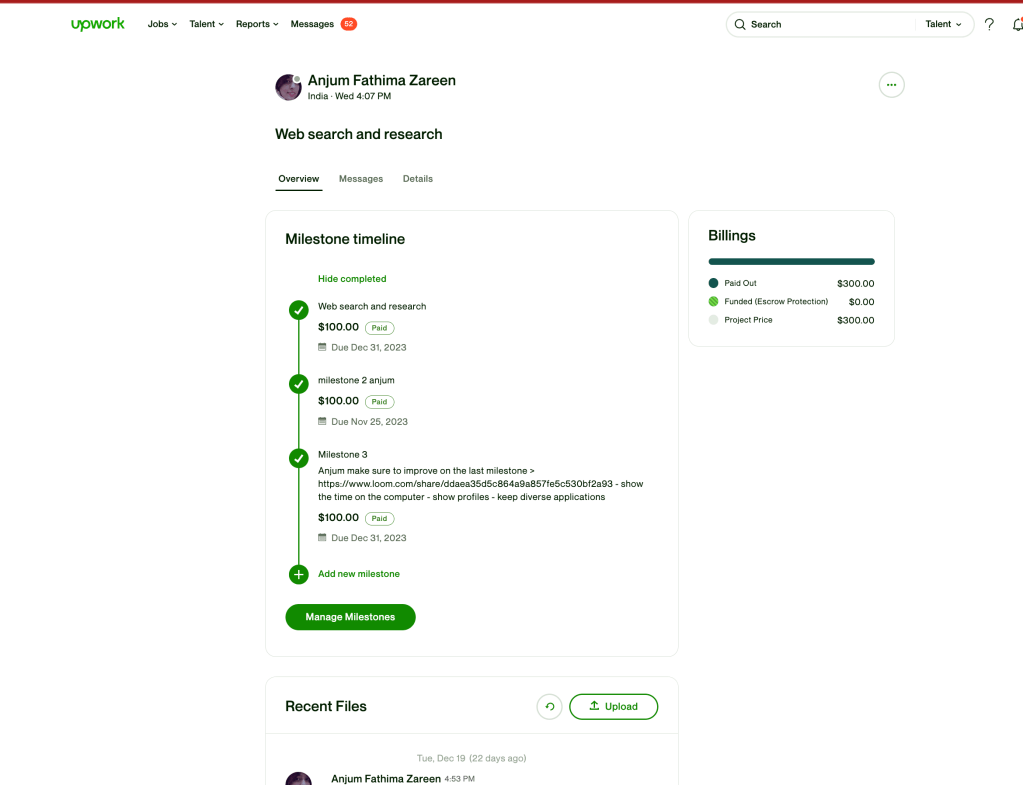Click the Due Nov 25, 2023 text
This screenshot has height=785, width=1023.
(x=369, y=422)
